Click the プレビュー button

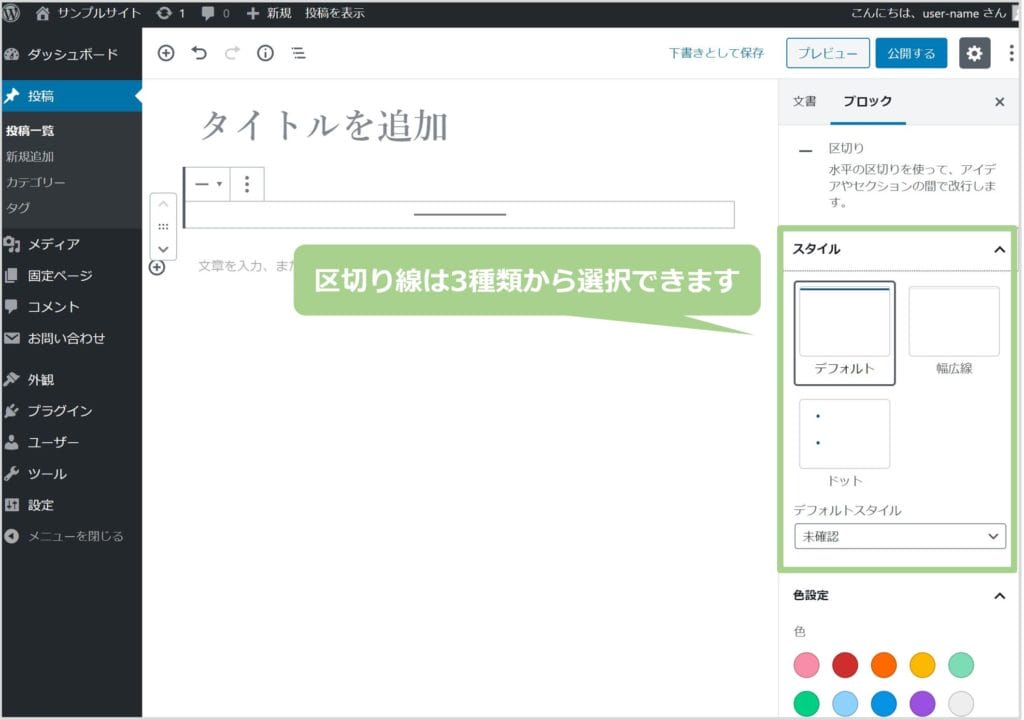pyautogui.click(x=827, y=53)
